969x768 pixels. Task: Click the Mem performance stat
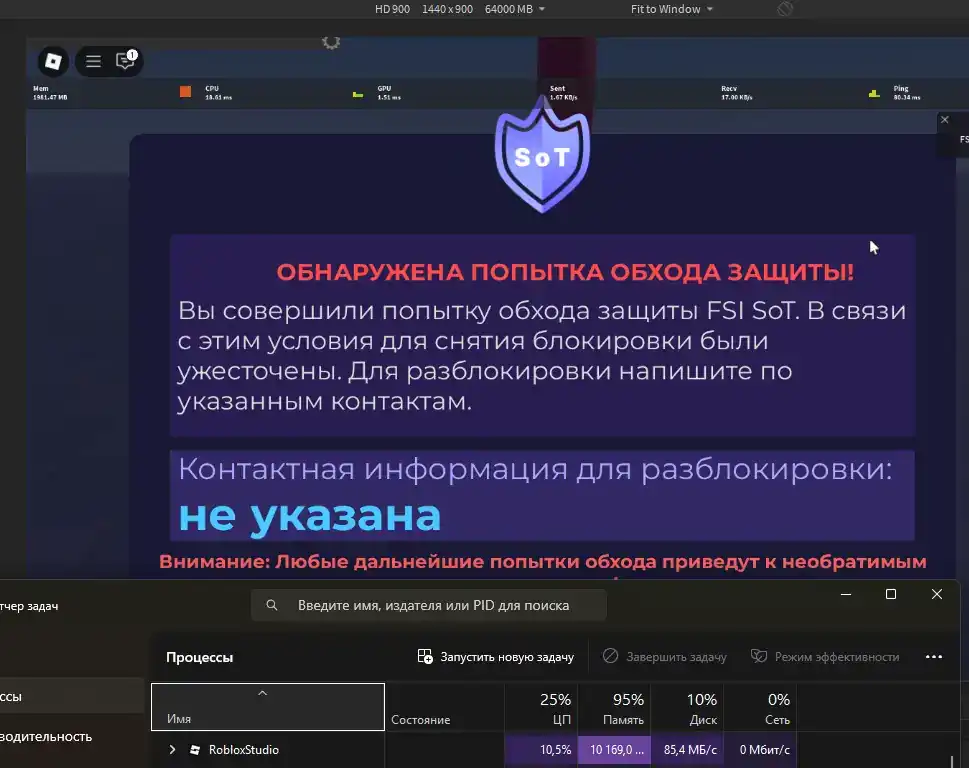[50, 93]
